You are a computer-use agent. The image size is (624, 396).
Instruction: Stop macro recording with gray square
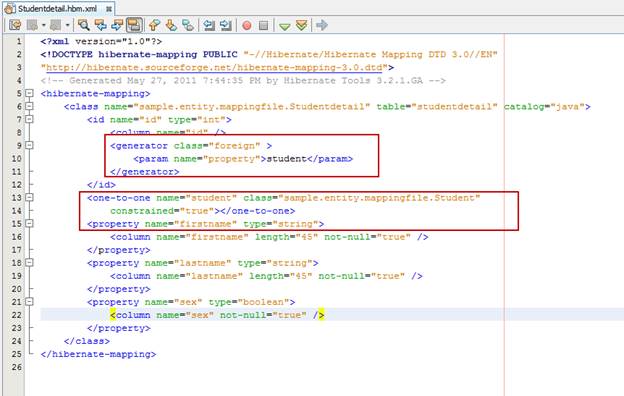[x=263, y=25]
